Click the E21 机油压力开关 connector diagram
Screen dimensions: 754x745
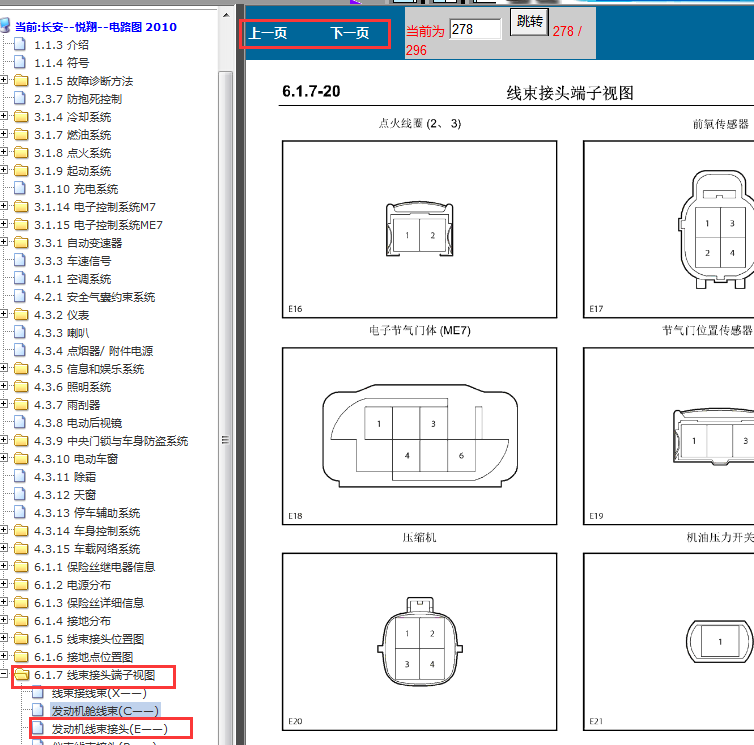point(669,642)
